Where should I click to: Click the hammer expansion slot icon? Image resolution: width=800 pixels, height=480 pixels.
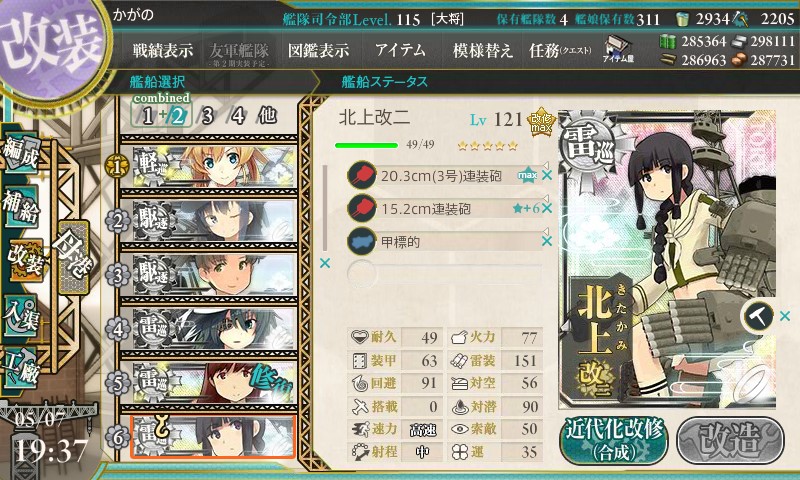coord(758,316)
